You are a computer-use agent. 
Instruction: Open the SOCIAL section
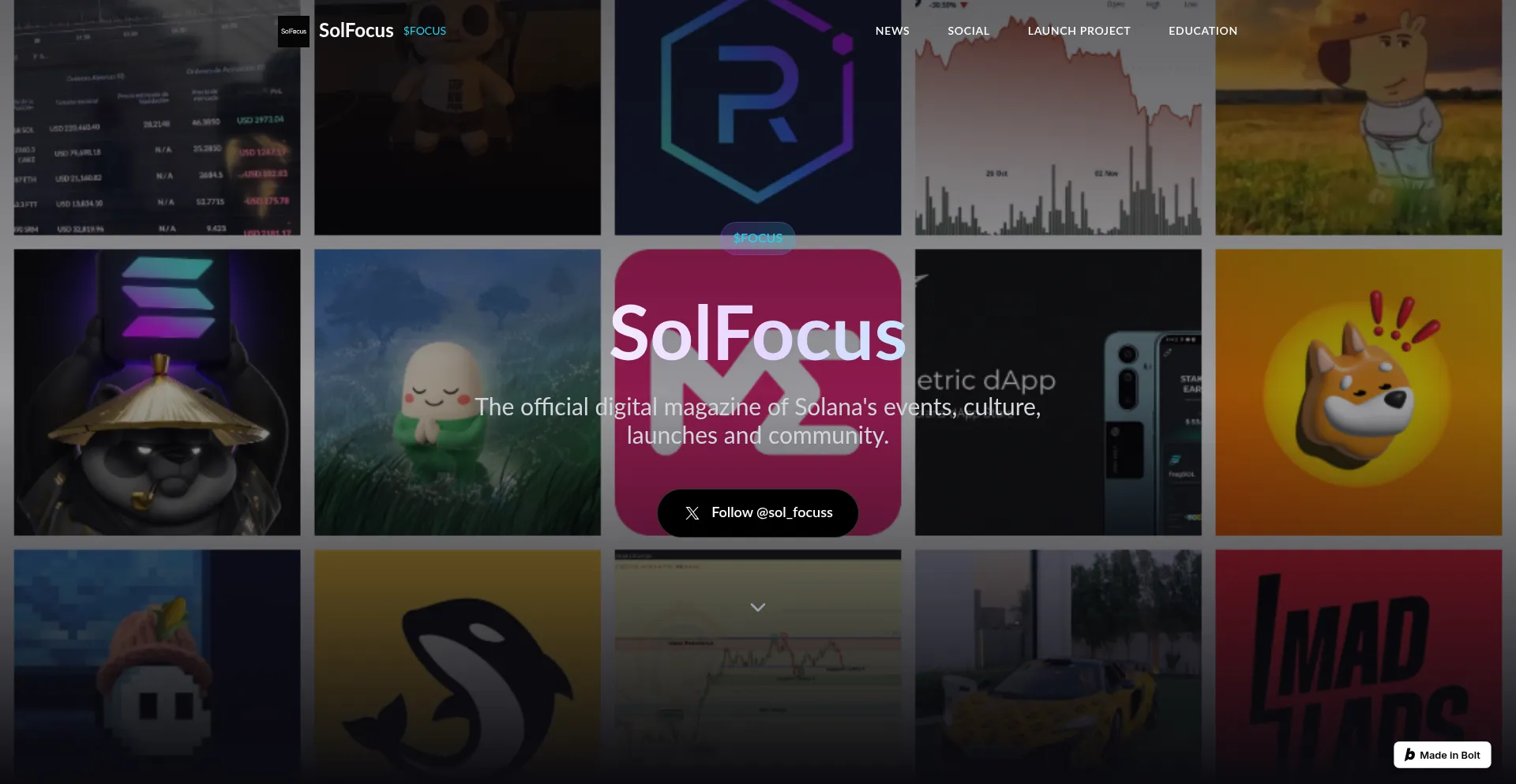[968, 31]
